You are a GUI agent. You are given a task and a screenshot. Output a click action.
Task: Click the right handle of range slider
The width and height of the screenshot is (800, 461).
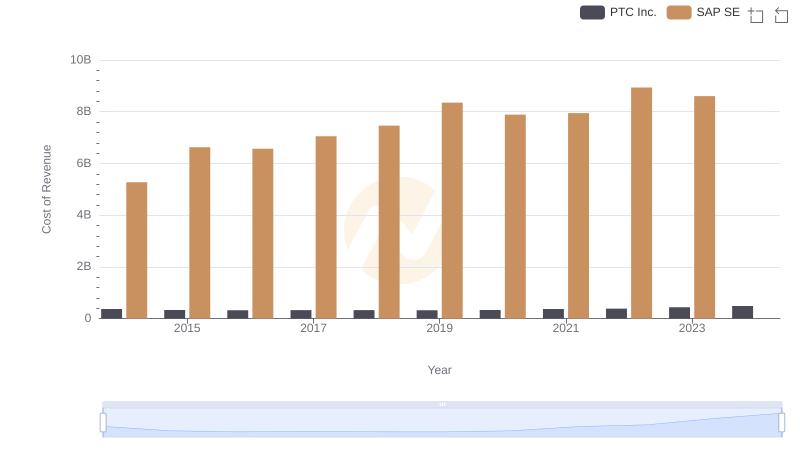(781, 422)
